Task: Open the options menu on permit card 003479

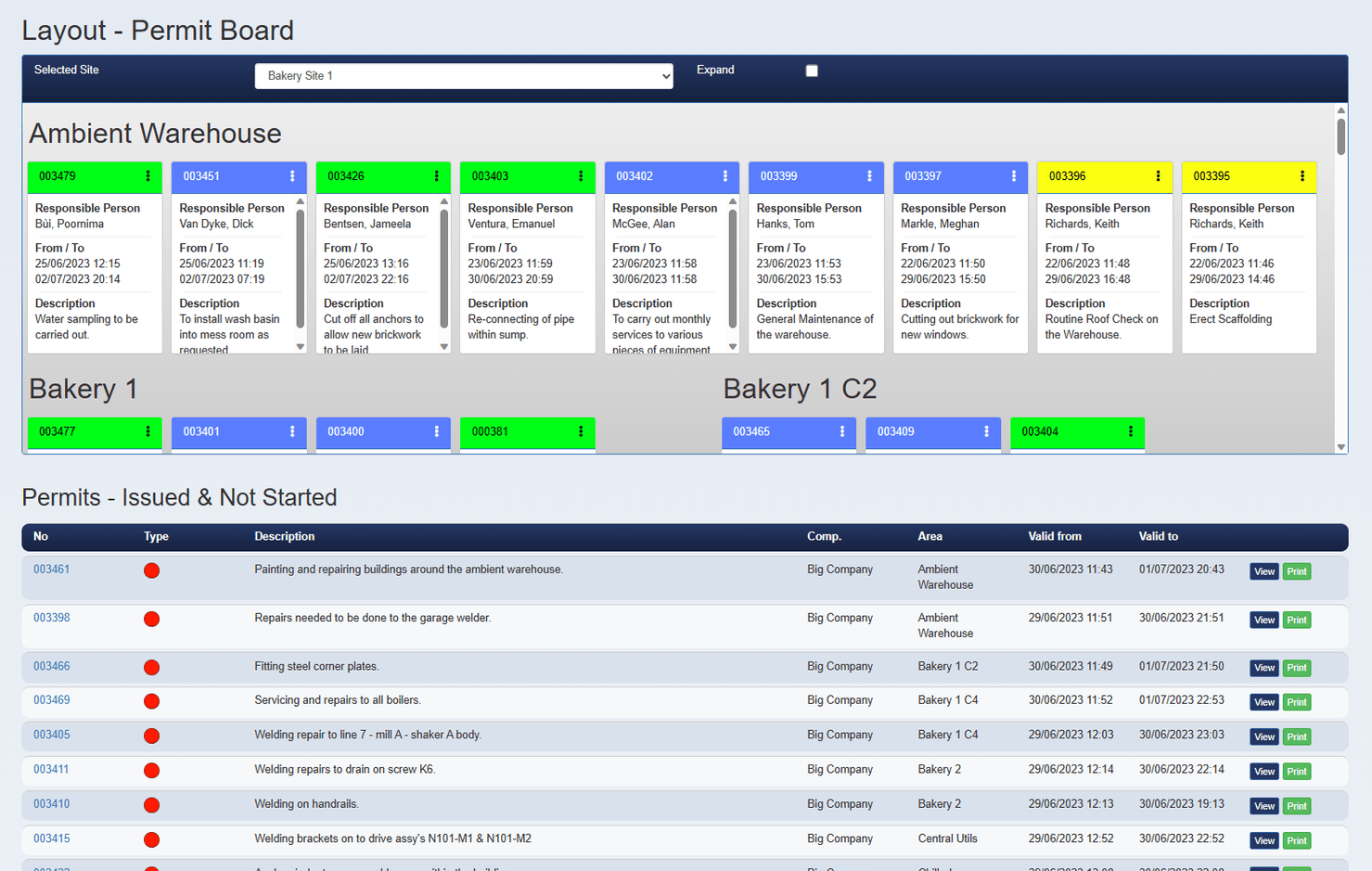Action: tap(148, 177)
